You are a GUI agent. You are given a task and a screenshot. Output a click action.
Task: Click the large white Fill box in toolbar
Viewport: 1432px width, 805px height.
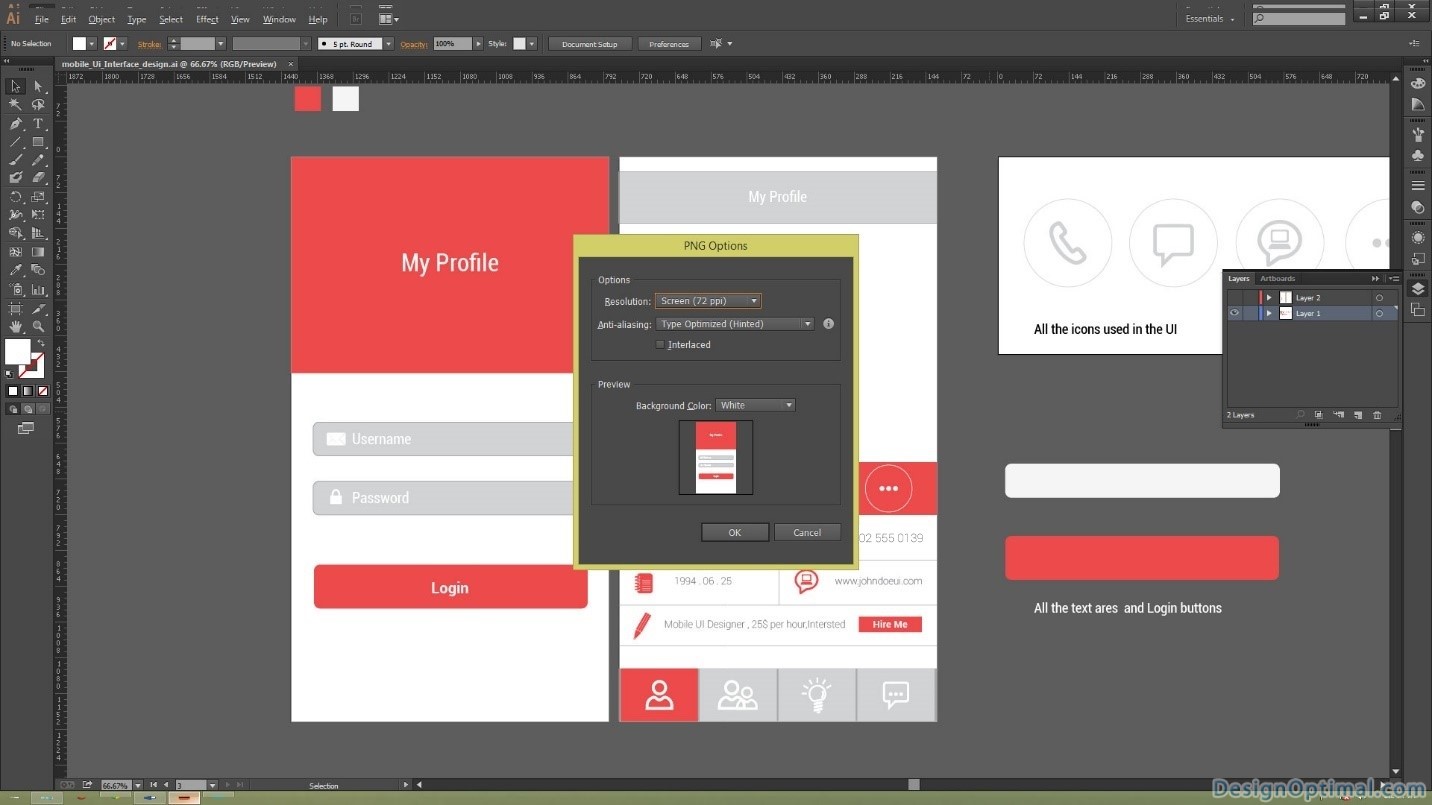point(18,352)
